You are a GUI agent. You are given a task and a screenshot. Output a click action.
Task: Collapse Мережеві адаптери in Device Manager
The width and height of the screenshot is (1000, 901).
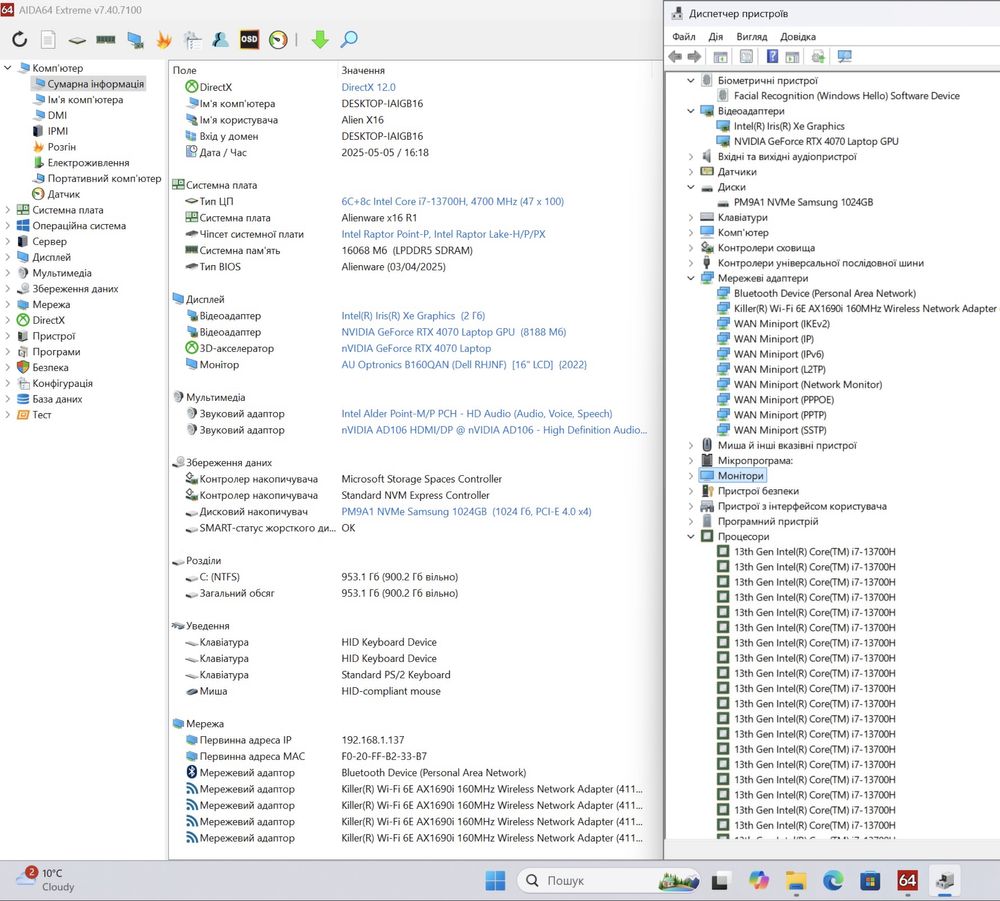(x=691, y=278)
